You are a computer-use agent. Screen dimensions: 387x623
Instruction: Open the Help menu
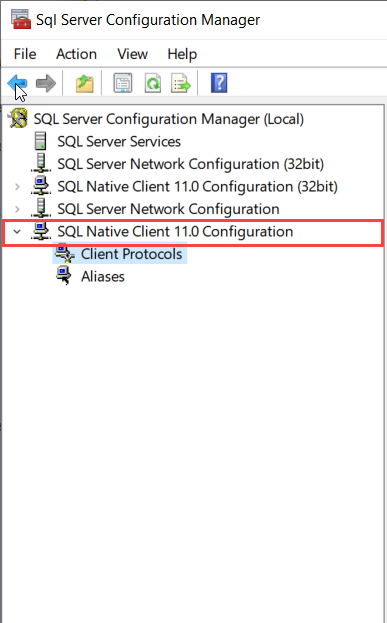point(182,54)
